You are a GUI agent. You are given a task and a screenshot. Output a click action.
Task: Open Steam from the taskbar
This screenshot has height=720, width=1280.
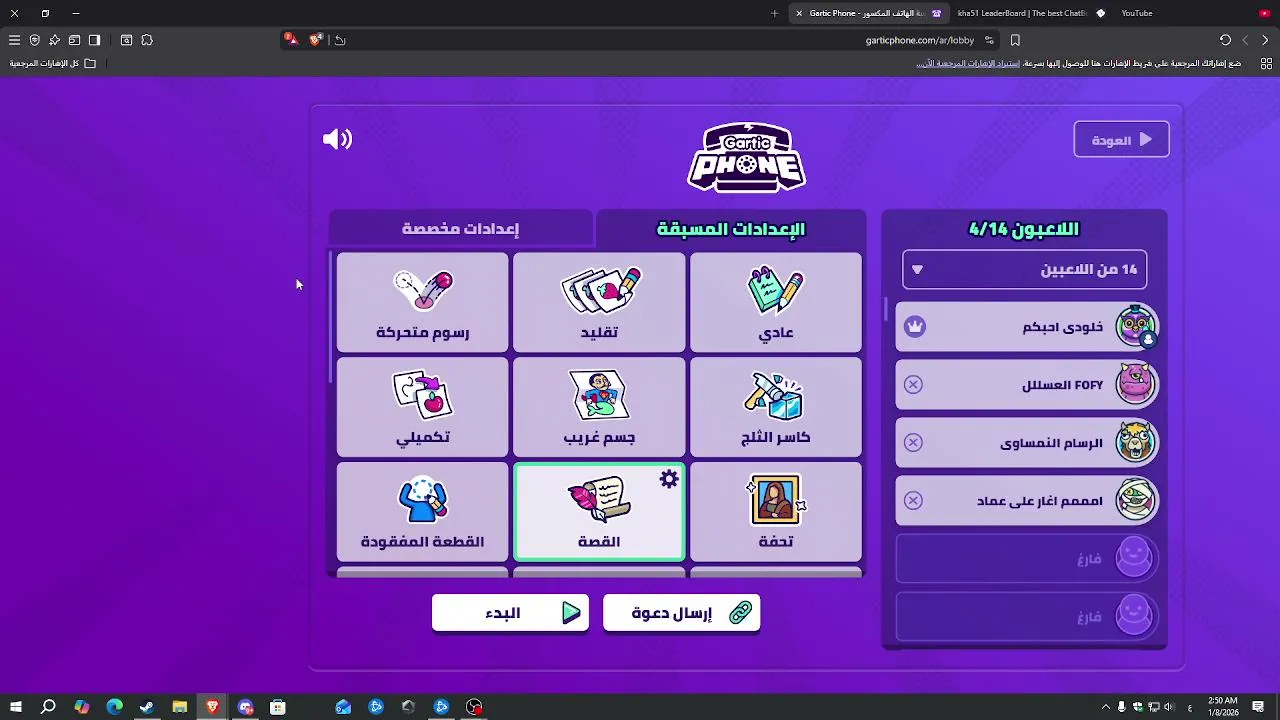coord(147,707)
